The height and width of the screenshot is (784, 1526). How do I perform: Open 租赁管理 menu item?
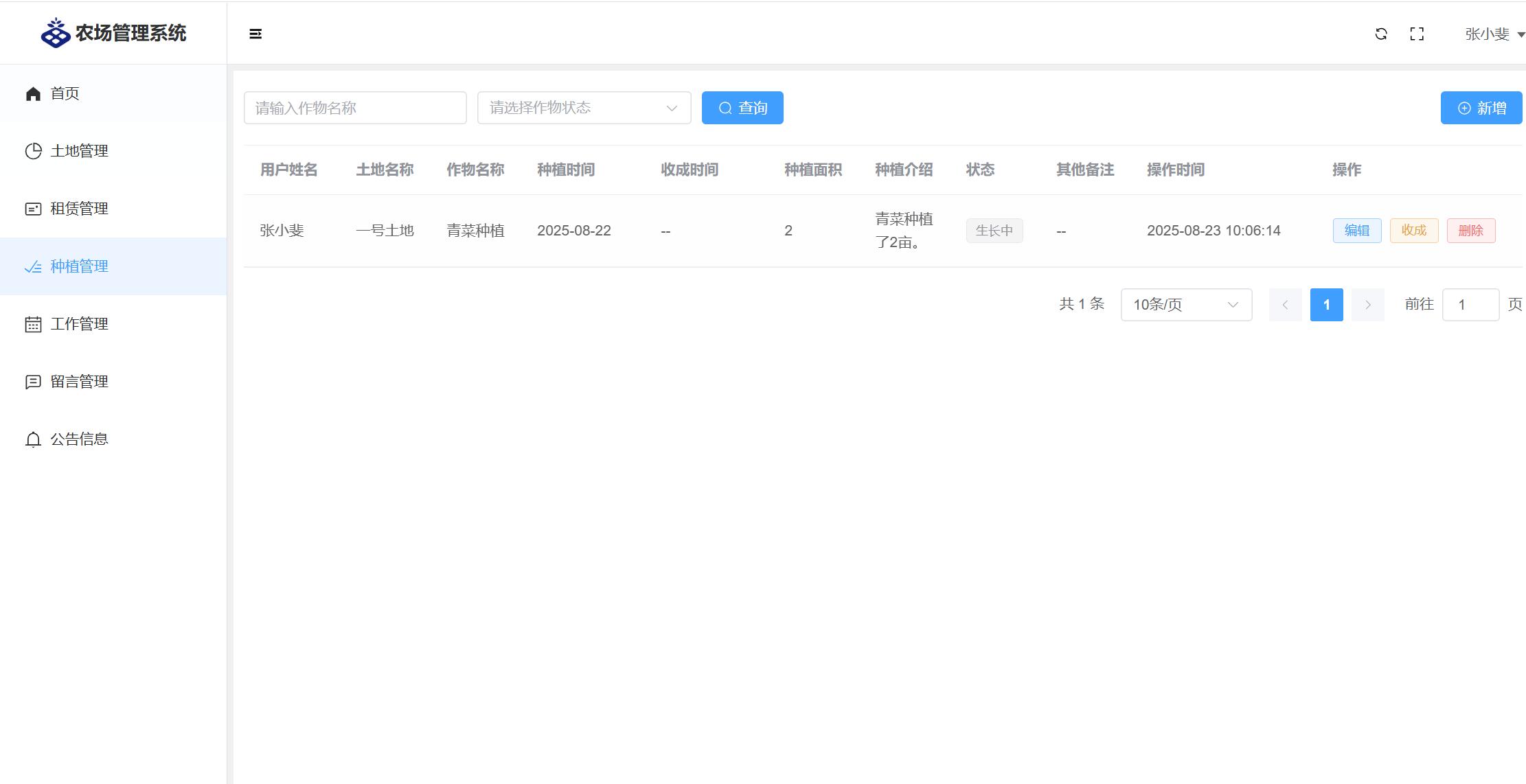point(79,209)
